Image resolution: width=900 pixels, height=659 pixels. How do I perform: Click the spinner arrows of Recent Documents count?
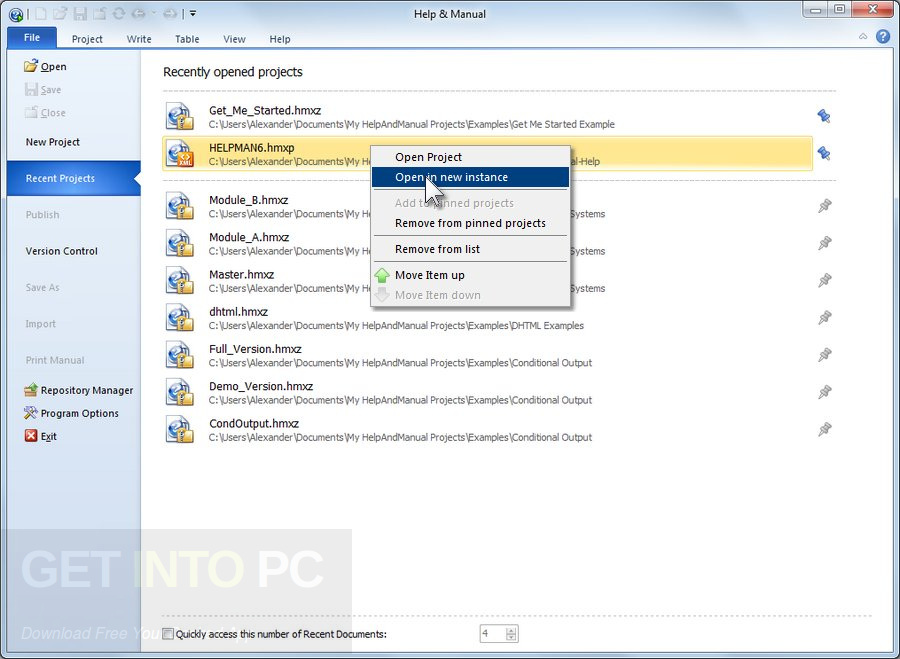pos(511,634)
